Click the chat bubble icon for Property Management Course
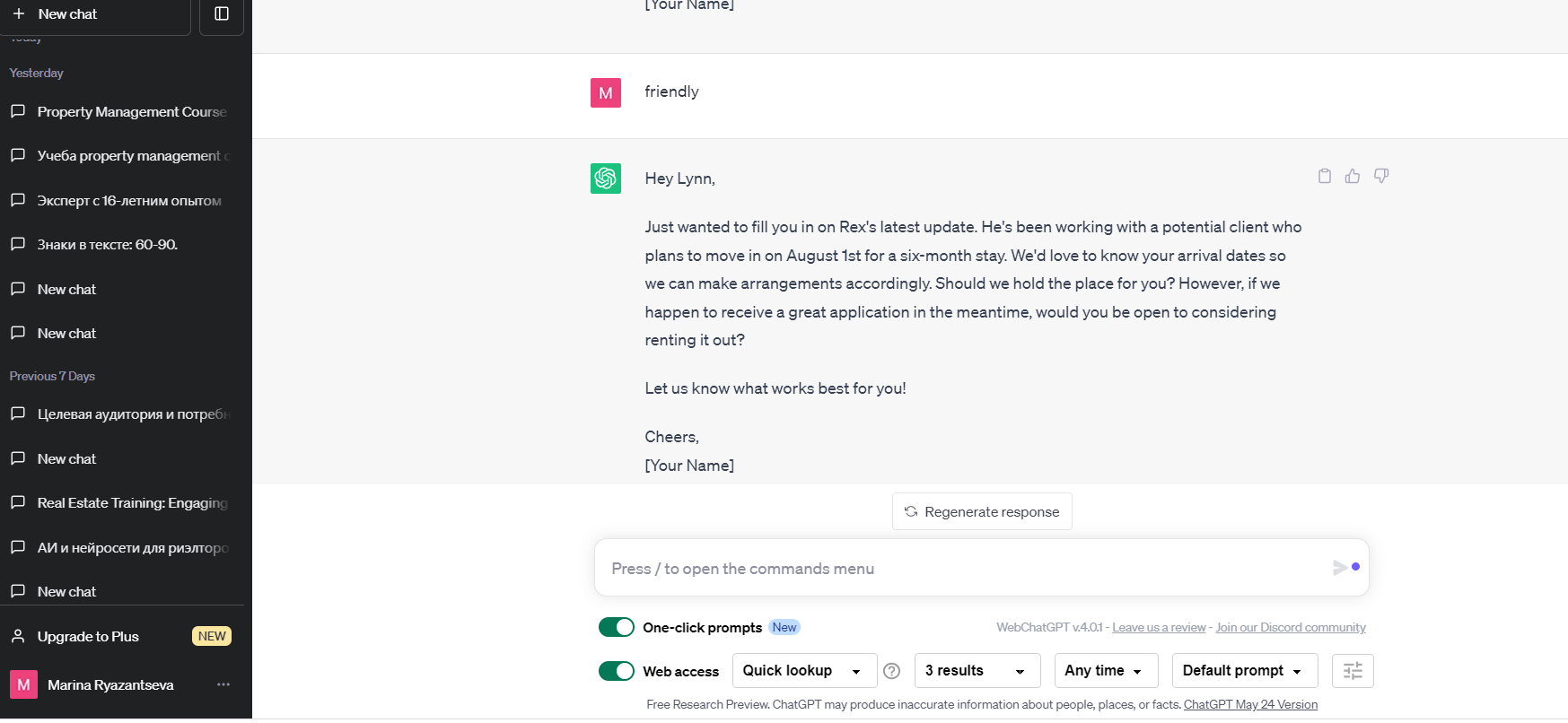1568x723 pixels. pos(17,111)
